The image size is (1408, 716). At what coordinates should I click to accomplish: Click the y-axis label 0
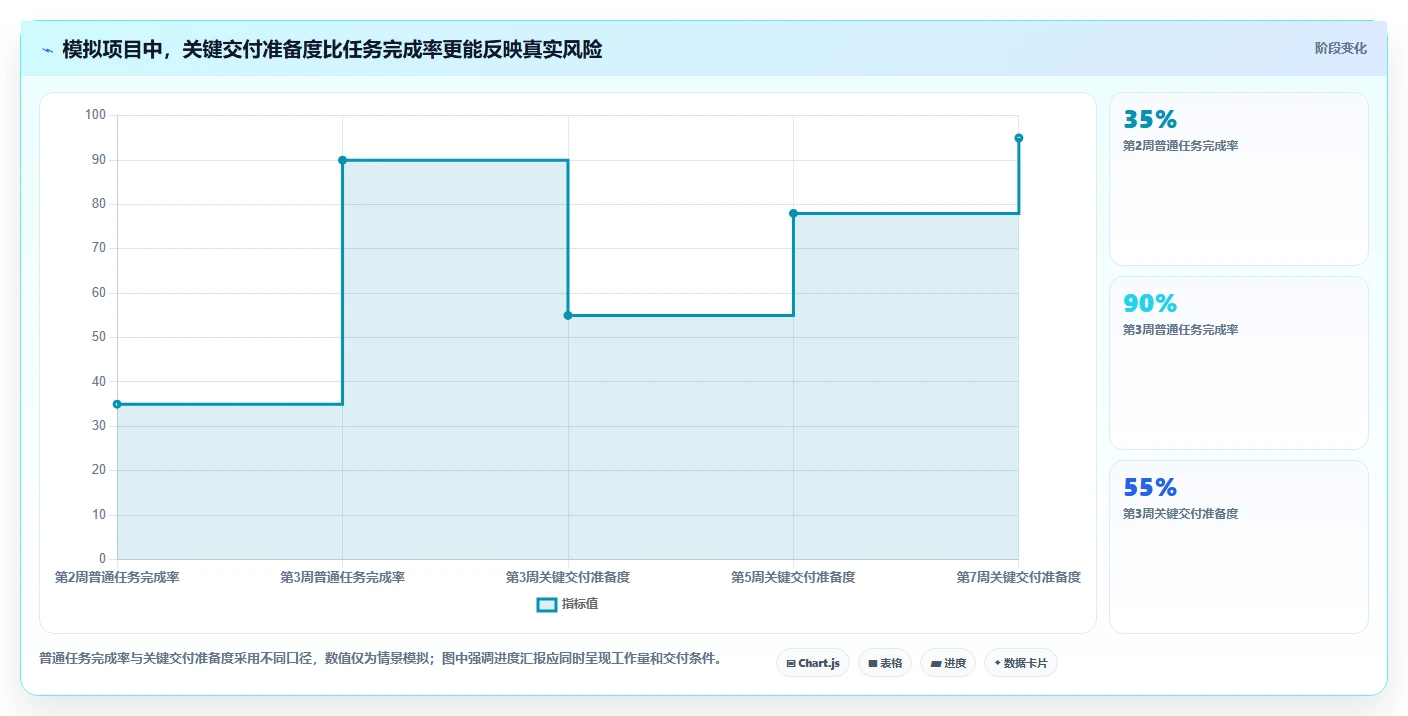[x=102, y=559]
